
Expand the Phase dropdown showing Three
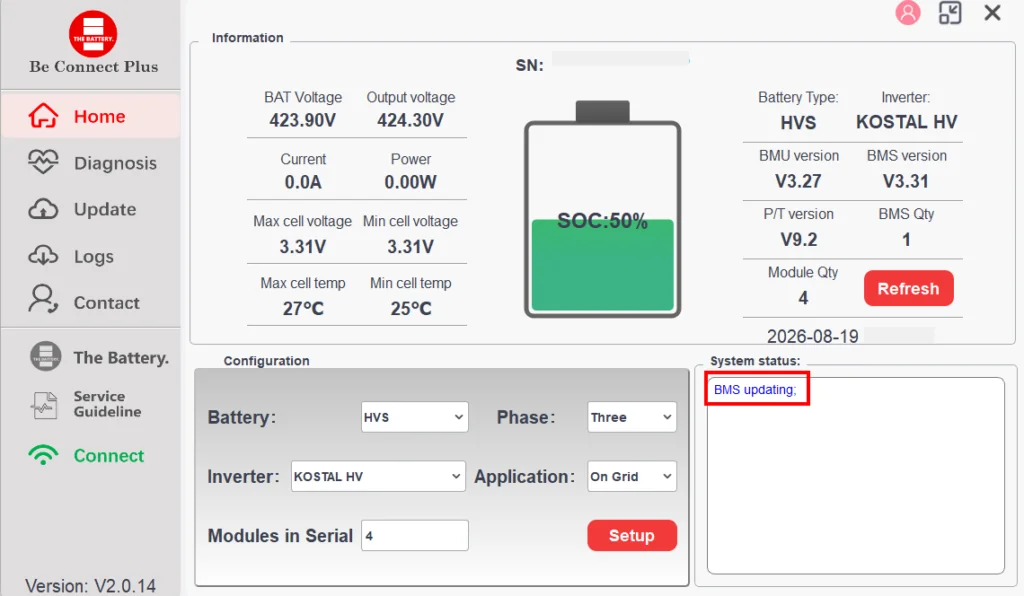tap(632, 416)
